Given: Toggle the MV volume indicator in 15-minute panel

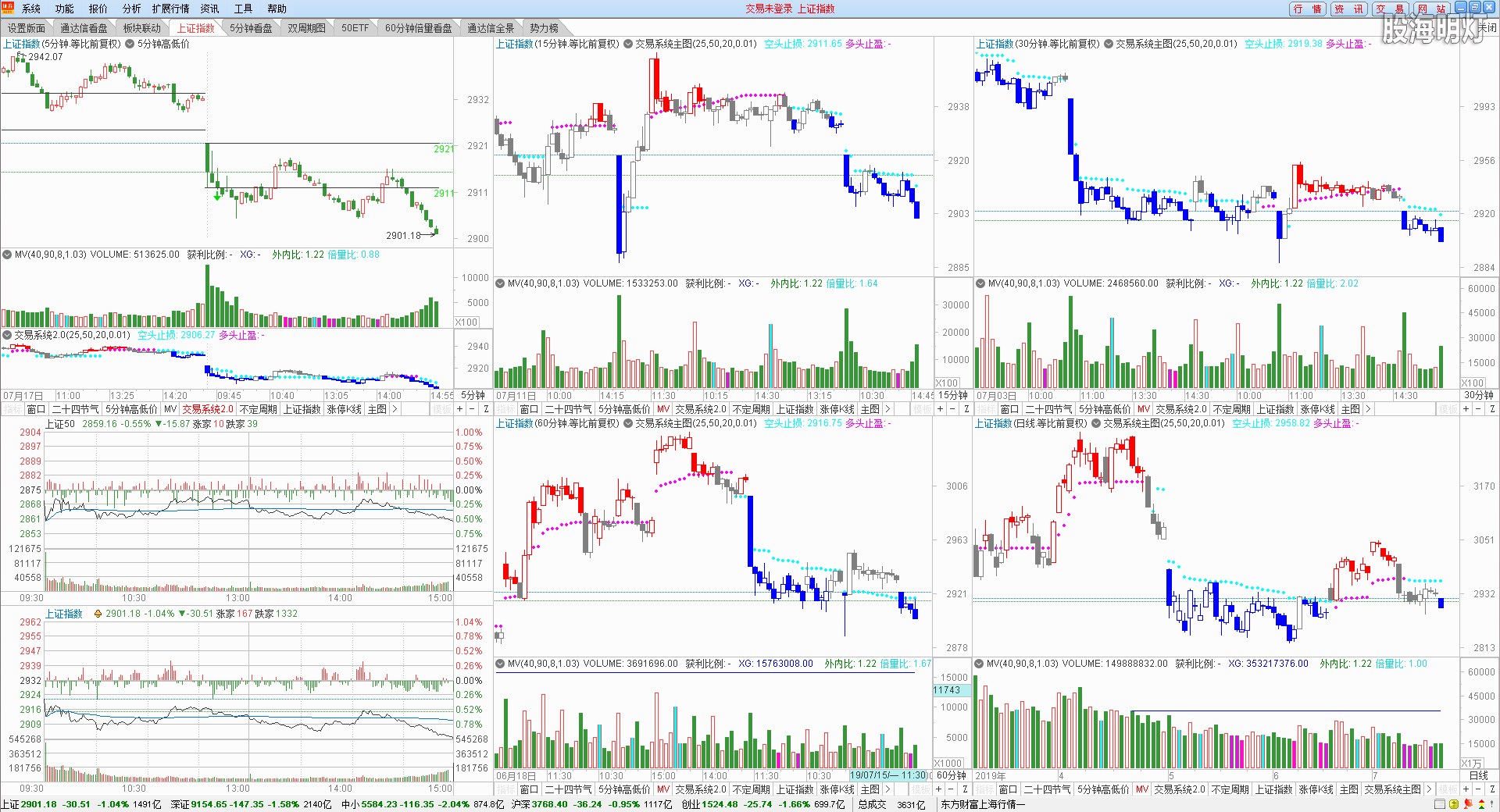Looking at the screenshot, I should (500, 283).
